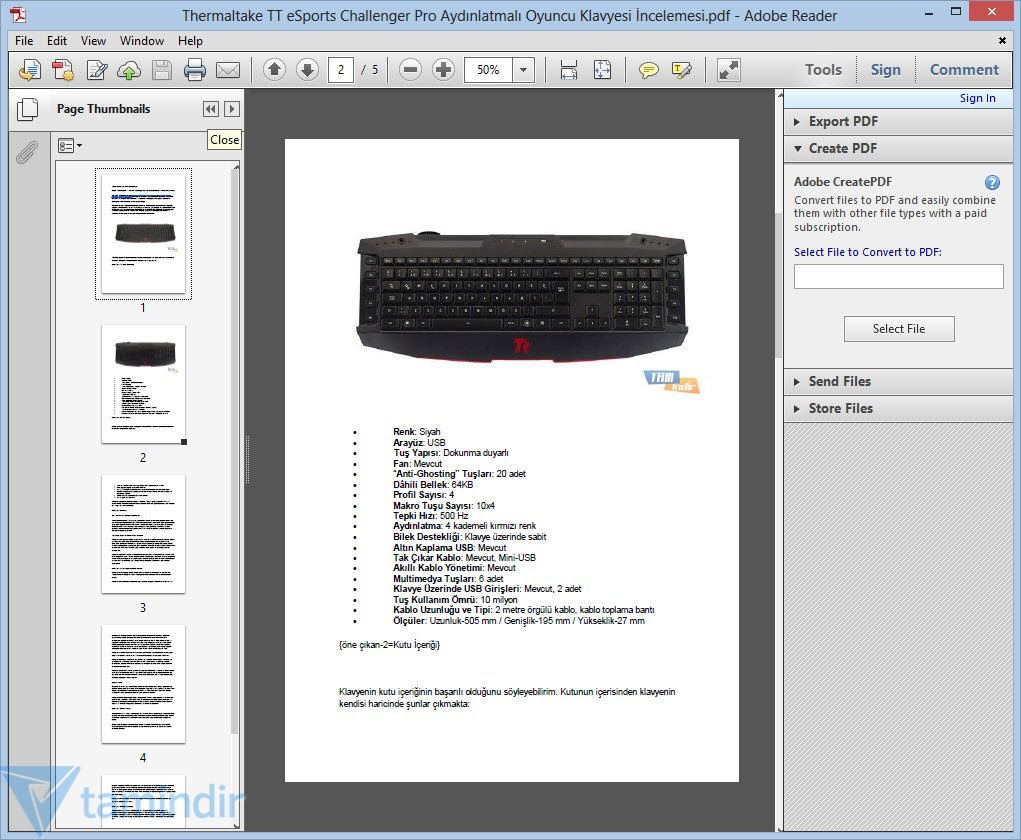Open the zoom level dropdown arrow

click(x=524, y=70)
